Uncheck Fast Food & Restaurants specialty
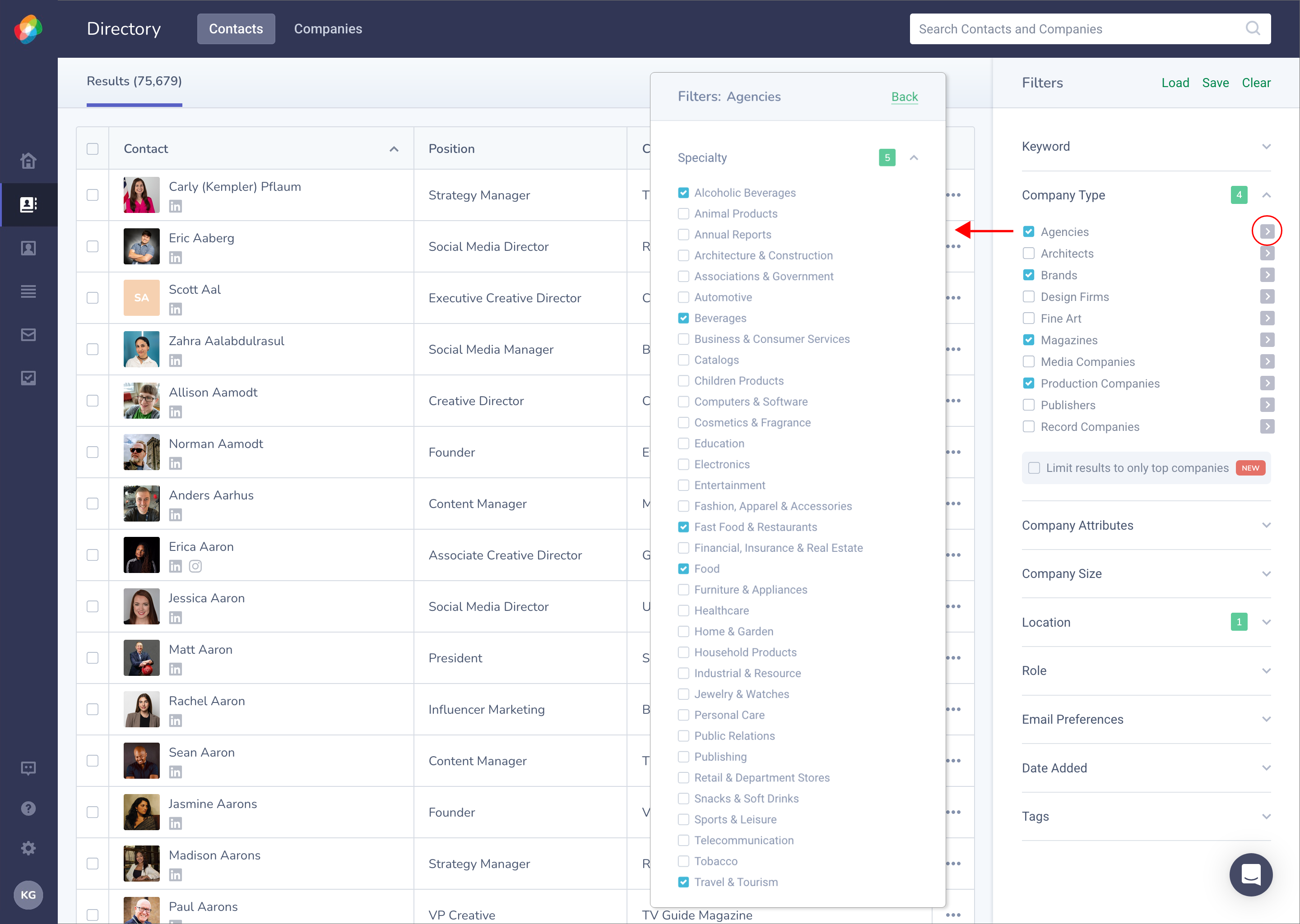 [683, 527]
